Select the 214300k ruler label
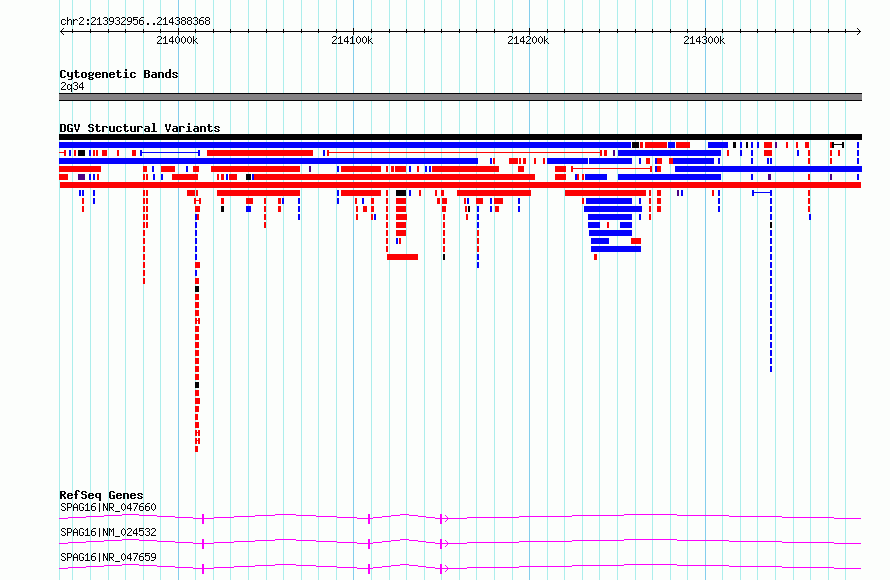 click(x=704, y=40)
